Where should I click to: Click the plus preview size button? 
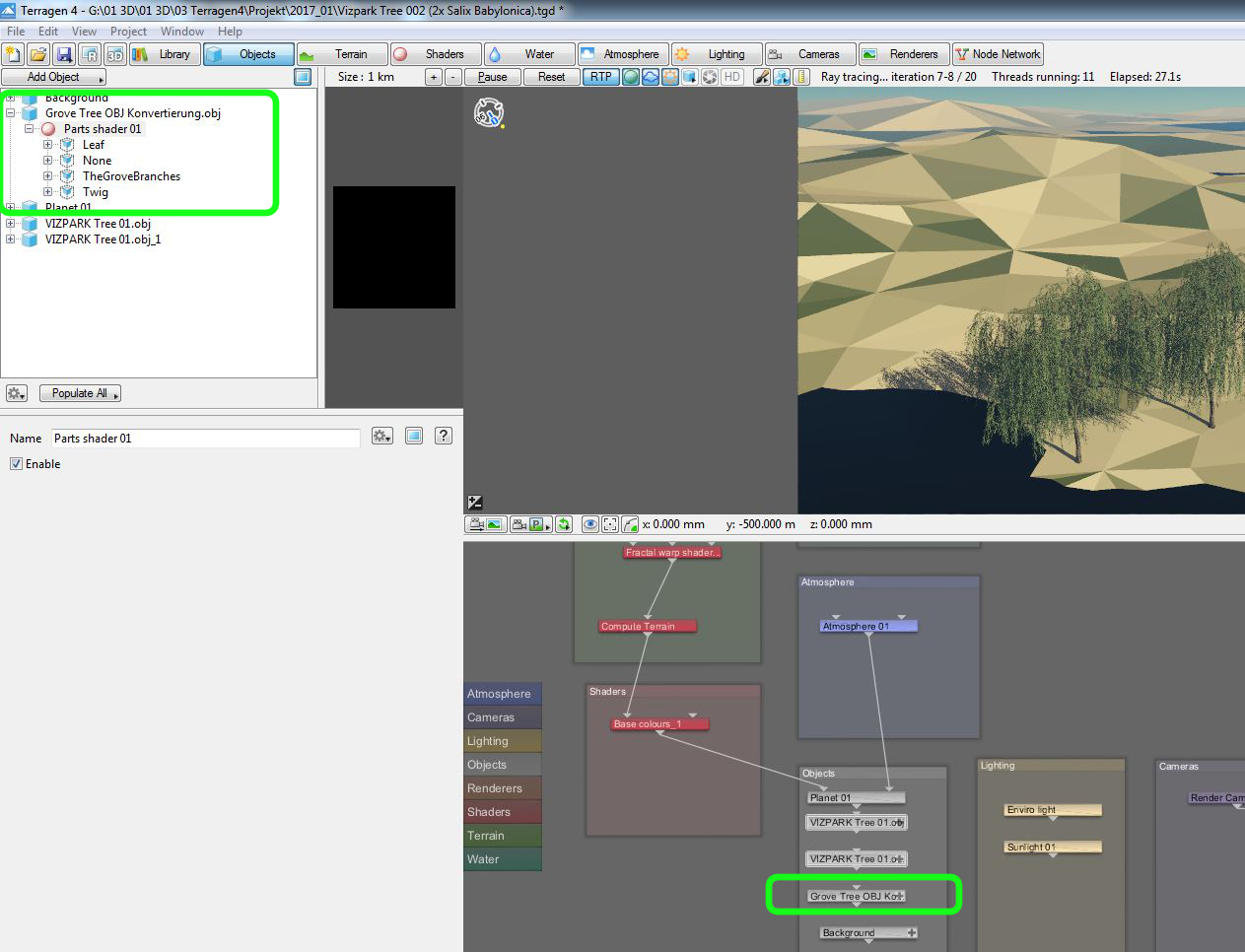434,77
